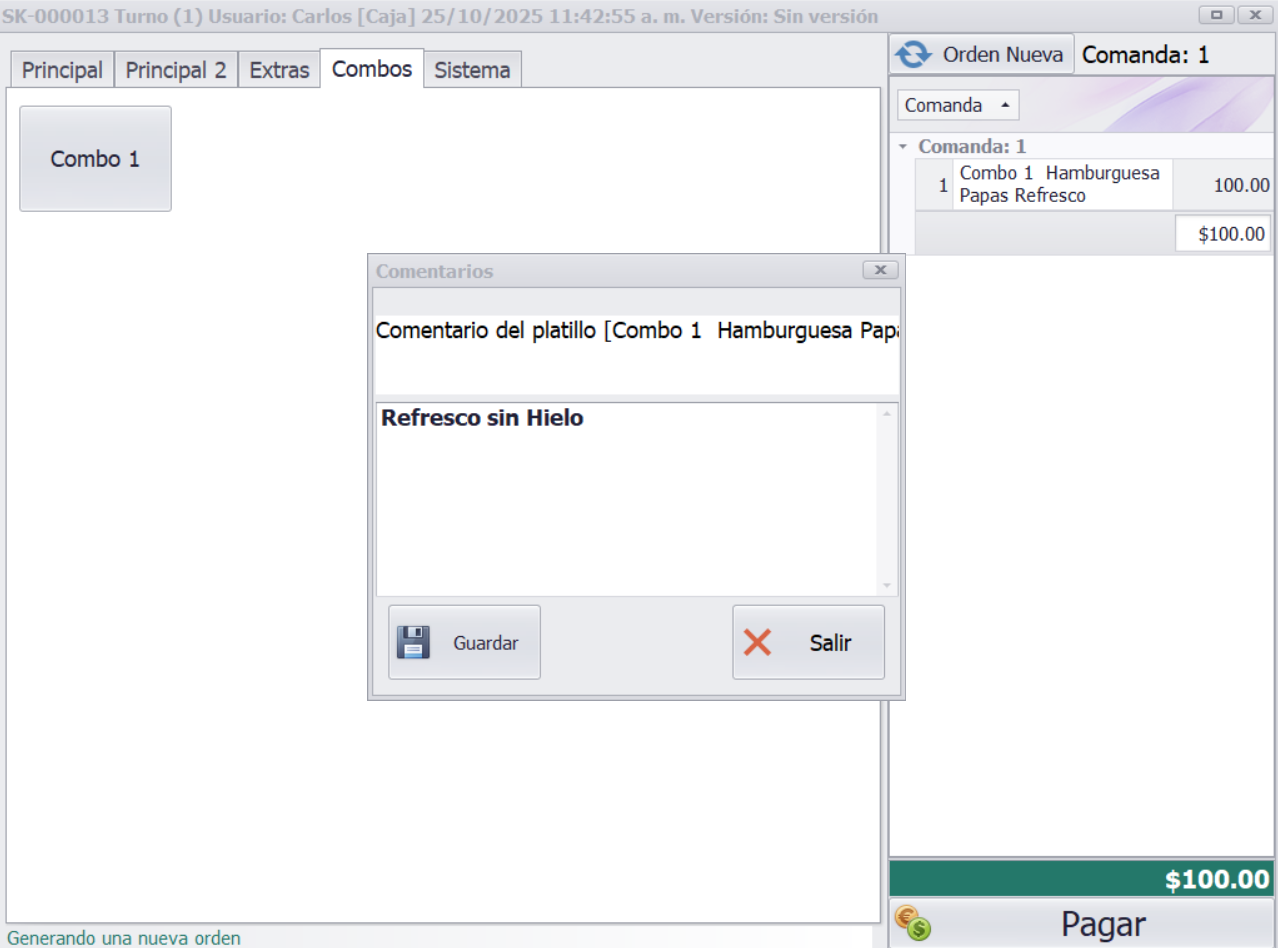
Task: Go to the Sistema tab
Action: (472, 70)
